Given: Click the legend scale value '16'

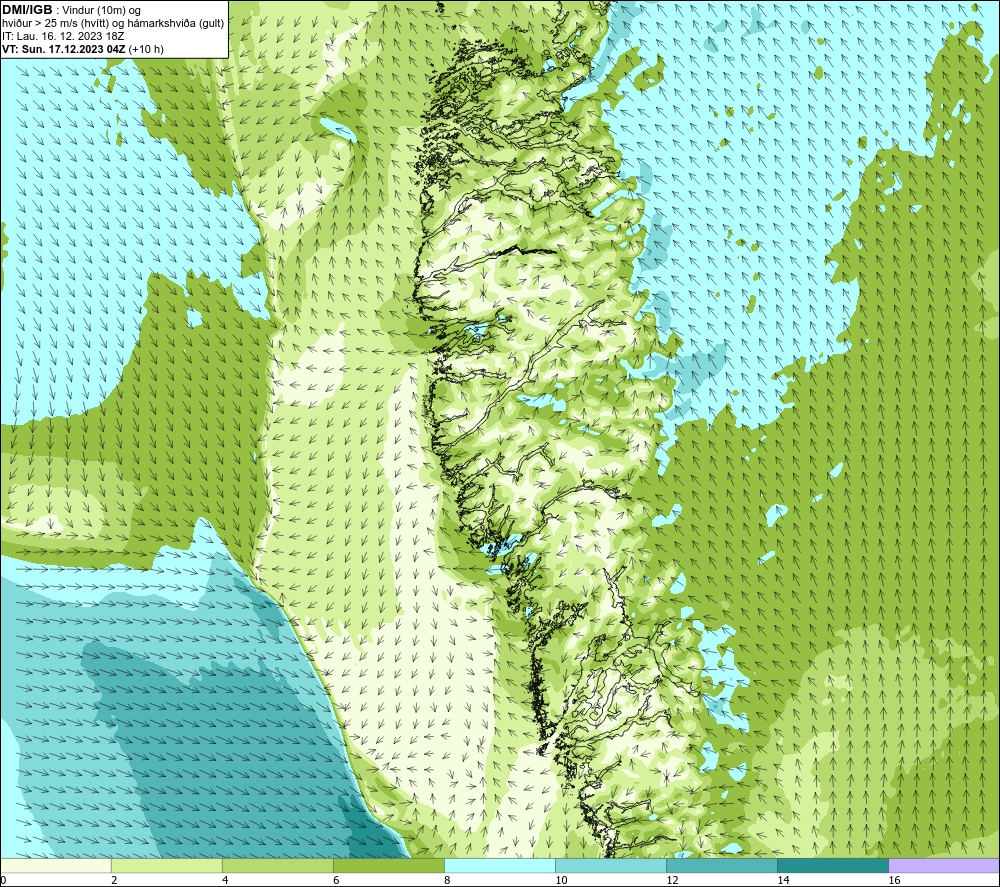Looking at the screenshot, I should [x=894, y=881].
